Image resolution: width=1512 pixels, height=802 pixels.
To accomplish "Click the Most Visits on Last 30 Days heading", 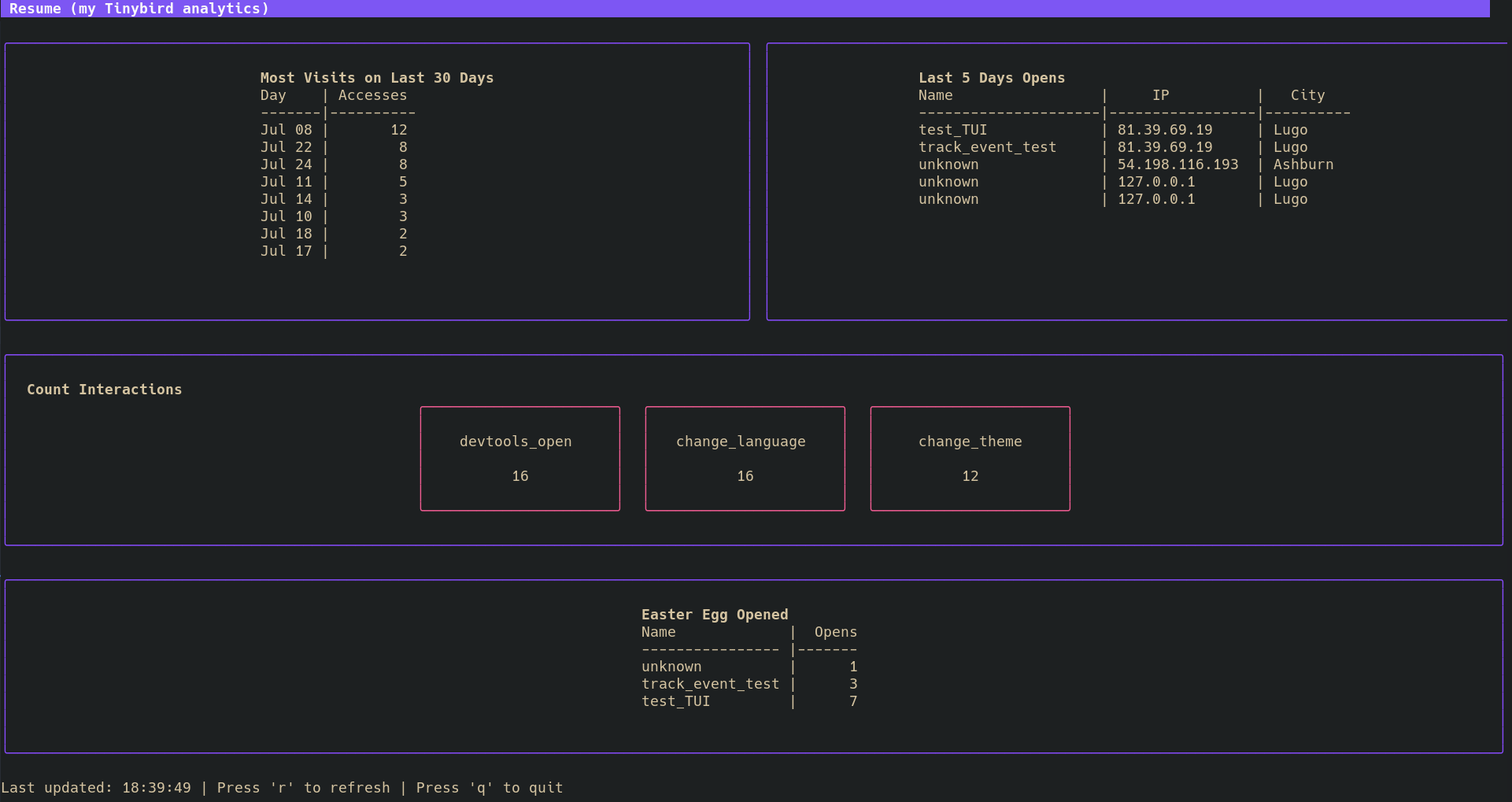I will (x=376, y=78).
